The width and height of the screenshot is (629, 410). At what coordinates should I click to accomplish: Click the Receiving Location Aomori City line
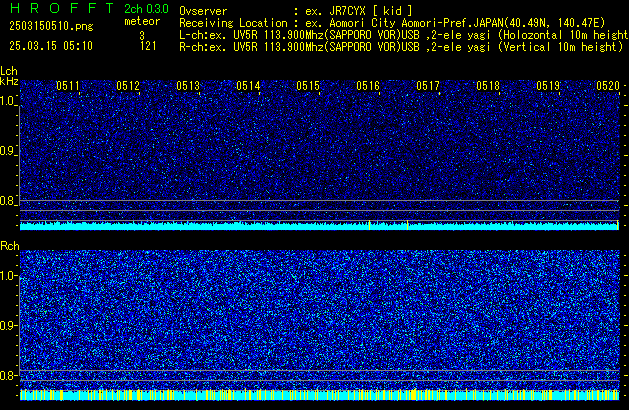(392, 23)
